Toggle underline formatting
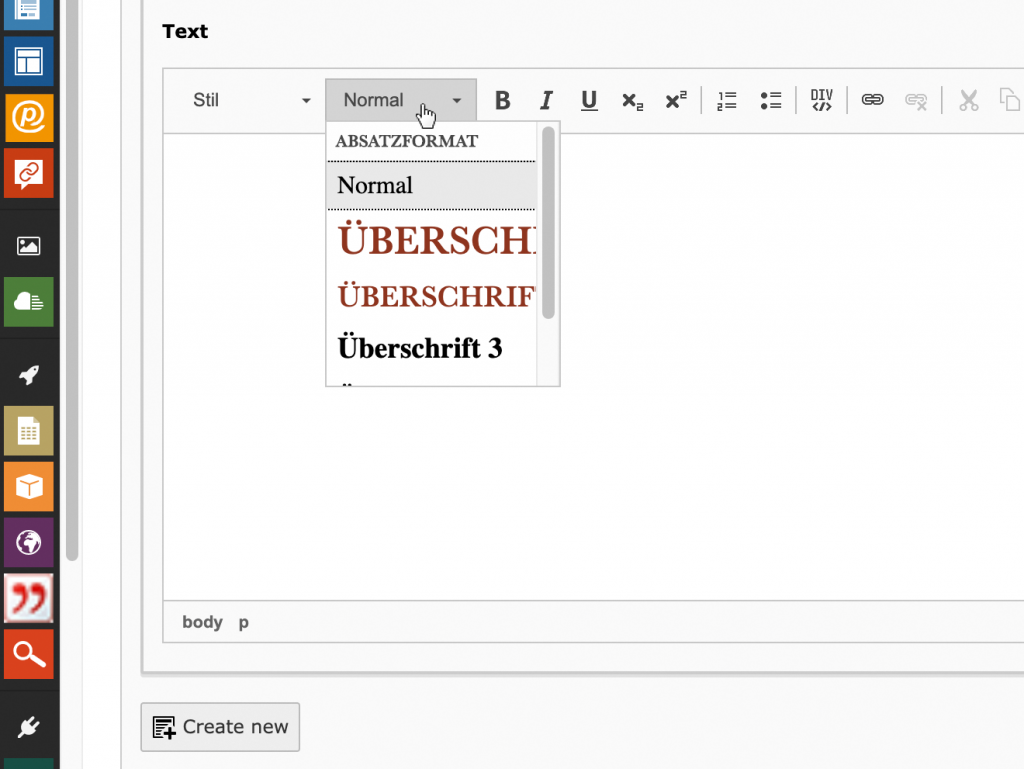 589,101
